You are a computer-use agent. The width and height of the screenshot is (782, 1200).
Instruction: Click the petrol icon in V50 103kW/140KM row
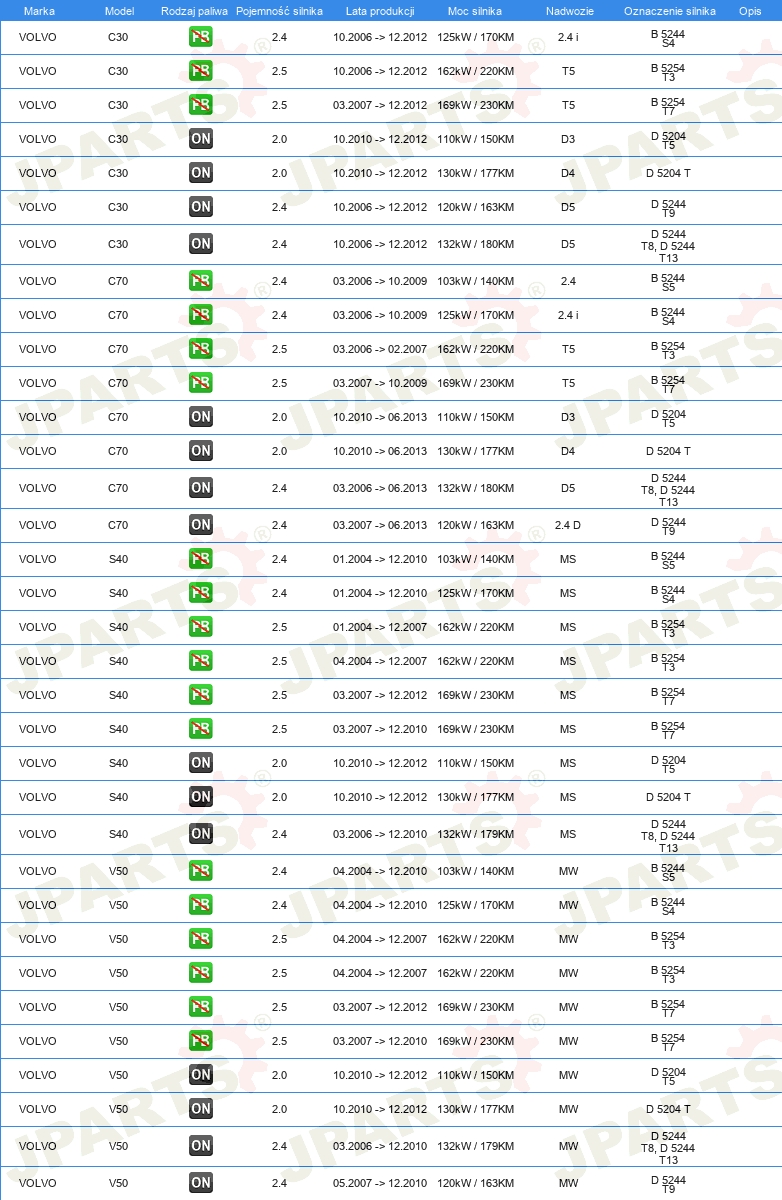point(201,872)
